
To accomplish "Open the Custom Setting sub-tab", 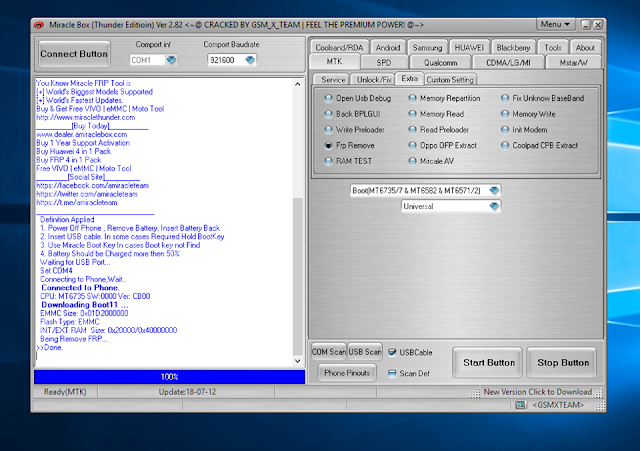I will coord(450,80).
